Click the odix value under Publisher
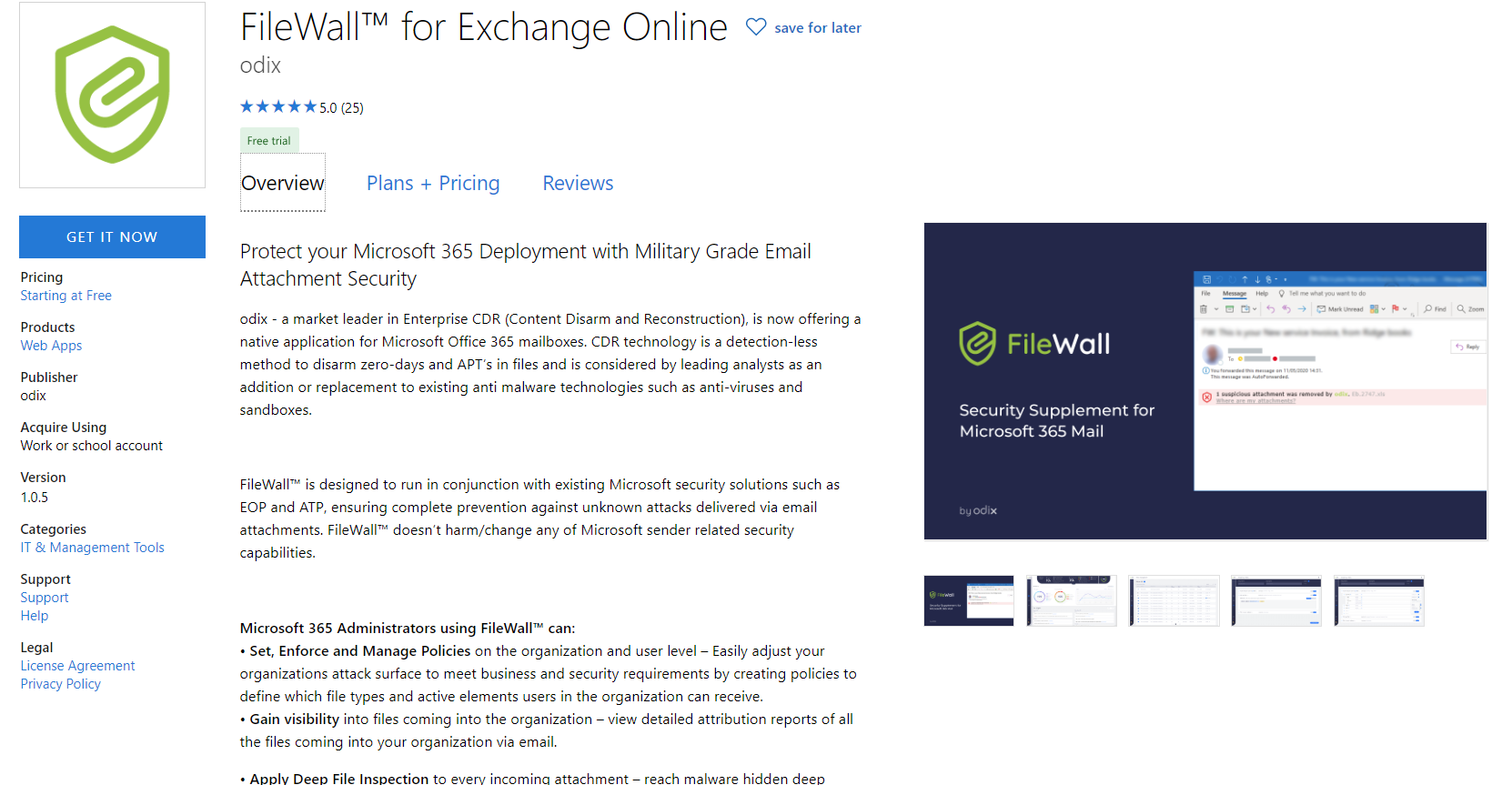The image size is (1512, 785). [33, 396]
